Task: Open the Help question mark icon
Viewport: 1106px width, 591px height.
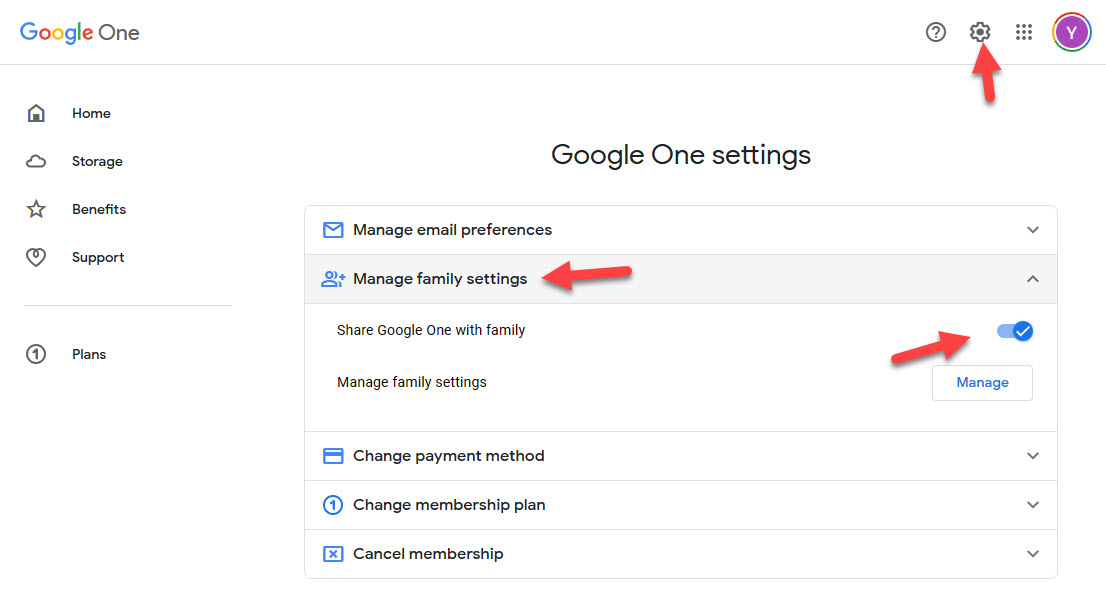Action: click(x=935, y=32)
